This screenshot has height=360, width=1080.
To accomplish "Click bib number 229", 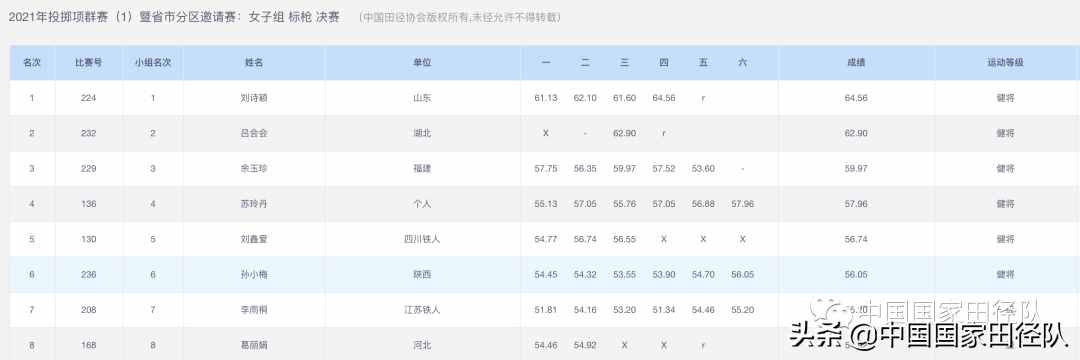I will coord(88,169).
